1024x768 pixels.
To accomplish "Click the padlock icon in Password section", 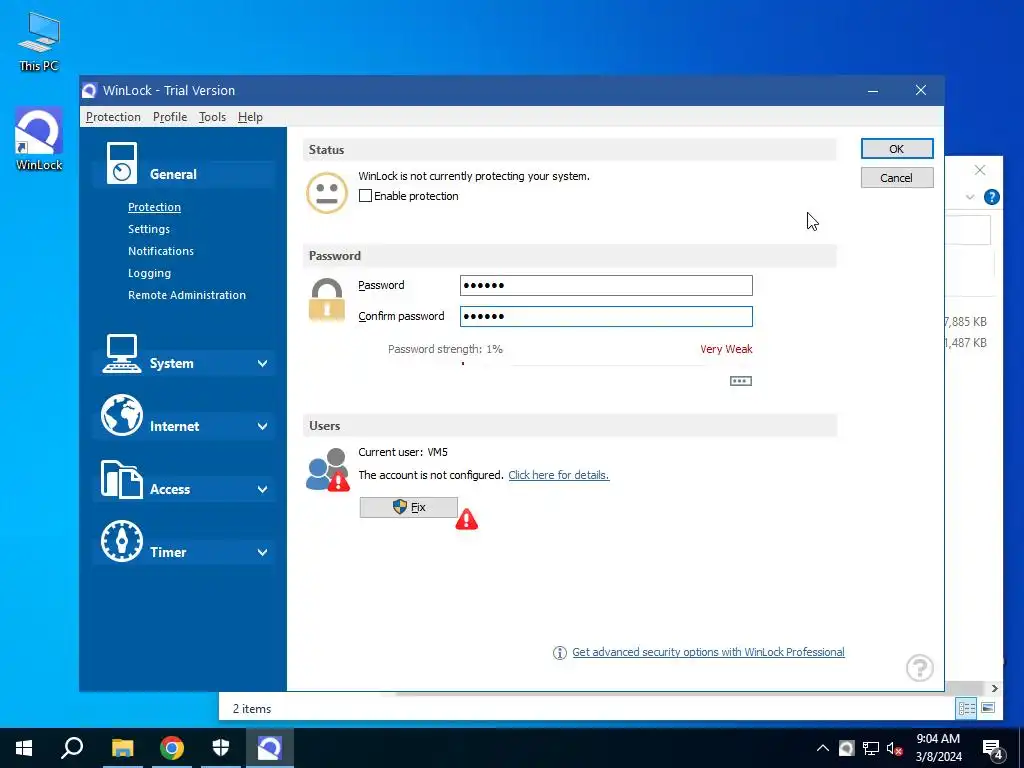I will [x=327, y=300].
